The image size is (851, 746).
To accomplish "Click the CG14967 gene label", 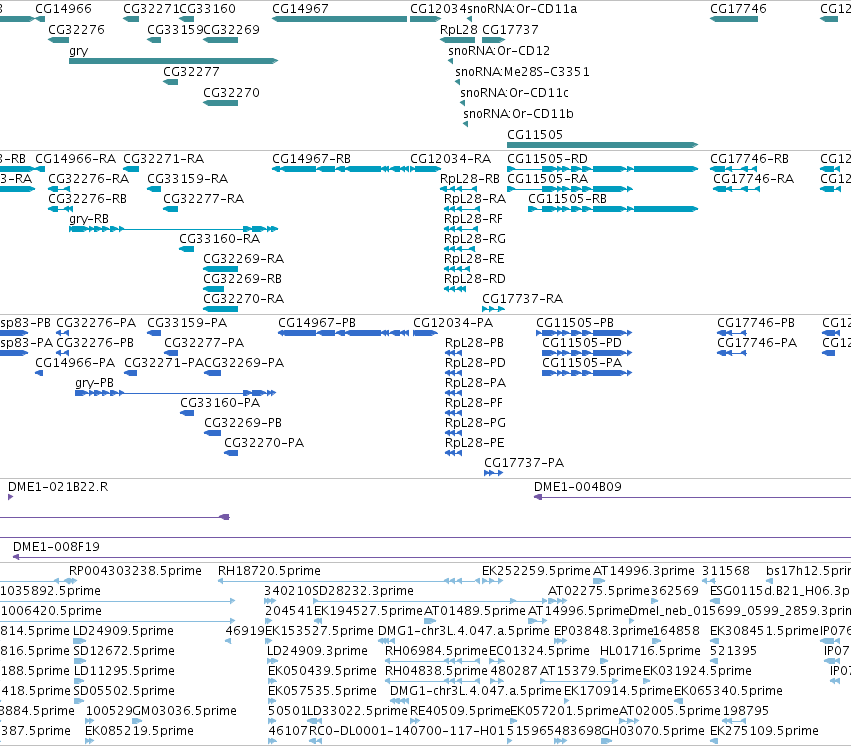I will pyautogui.click(x=300, y=9).
